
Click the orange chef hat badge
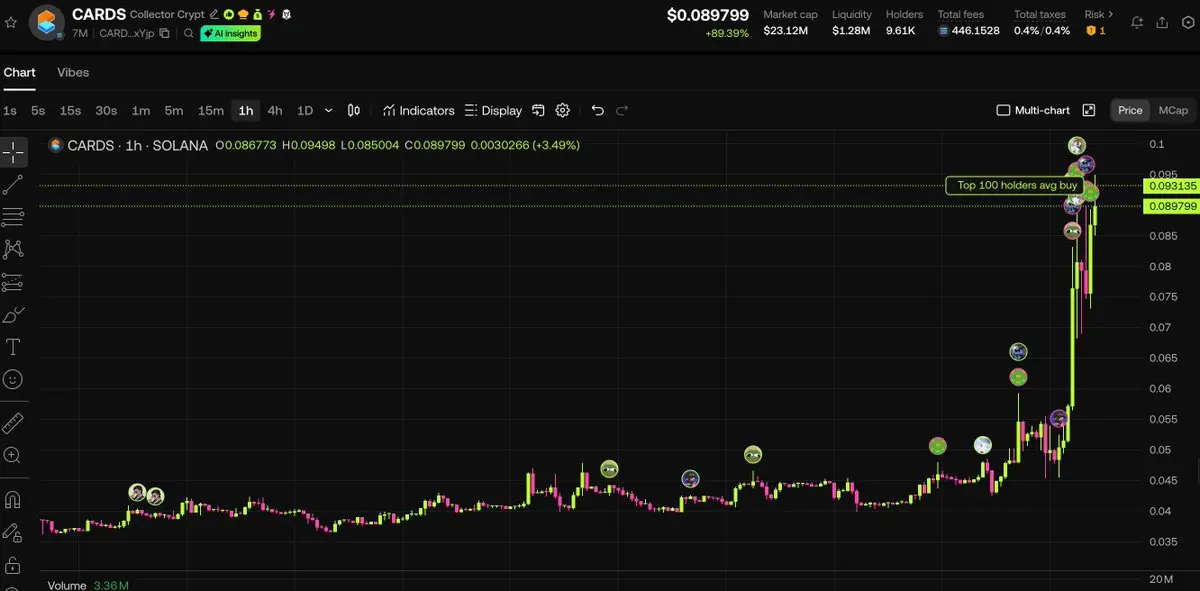pyautogui.click(x=243, y=15)
